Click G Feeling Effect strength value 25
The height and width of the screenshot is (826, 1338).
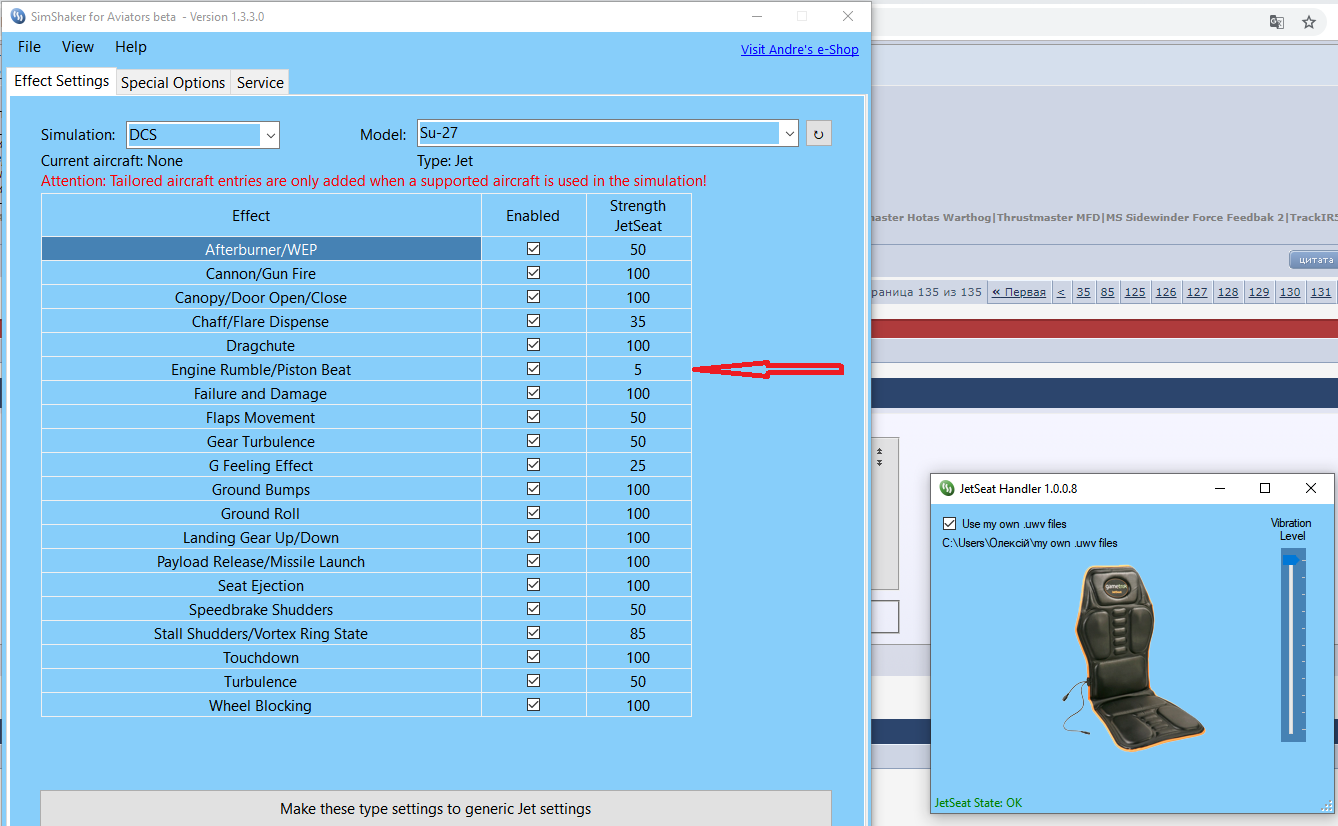(x=638, y=465)
